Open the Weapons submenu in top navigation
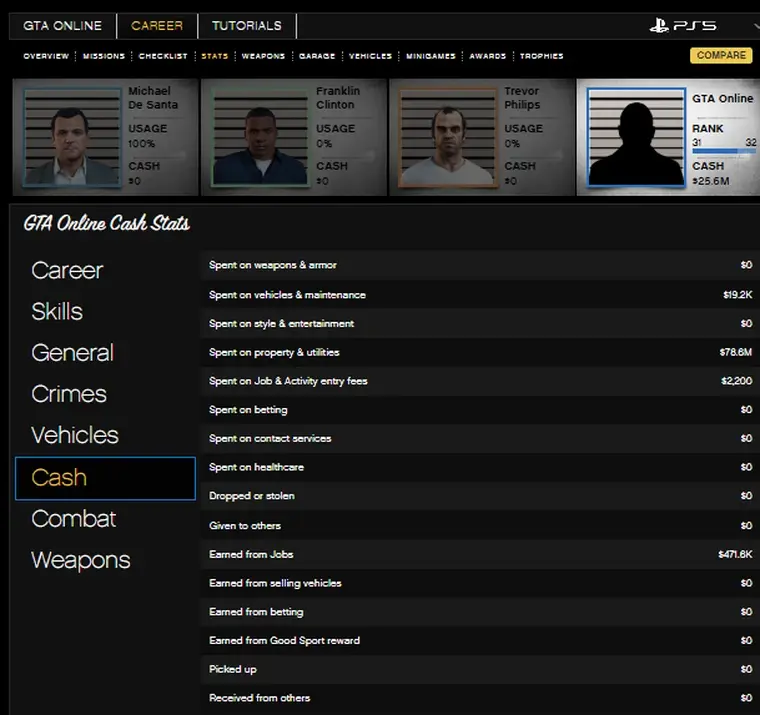 click(x=263, y=56)
